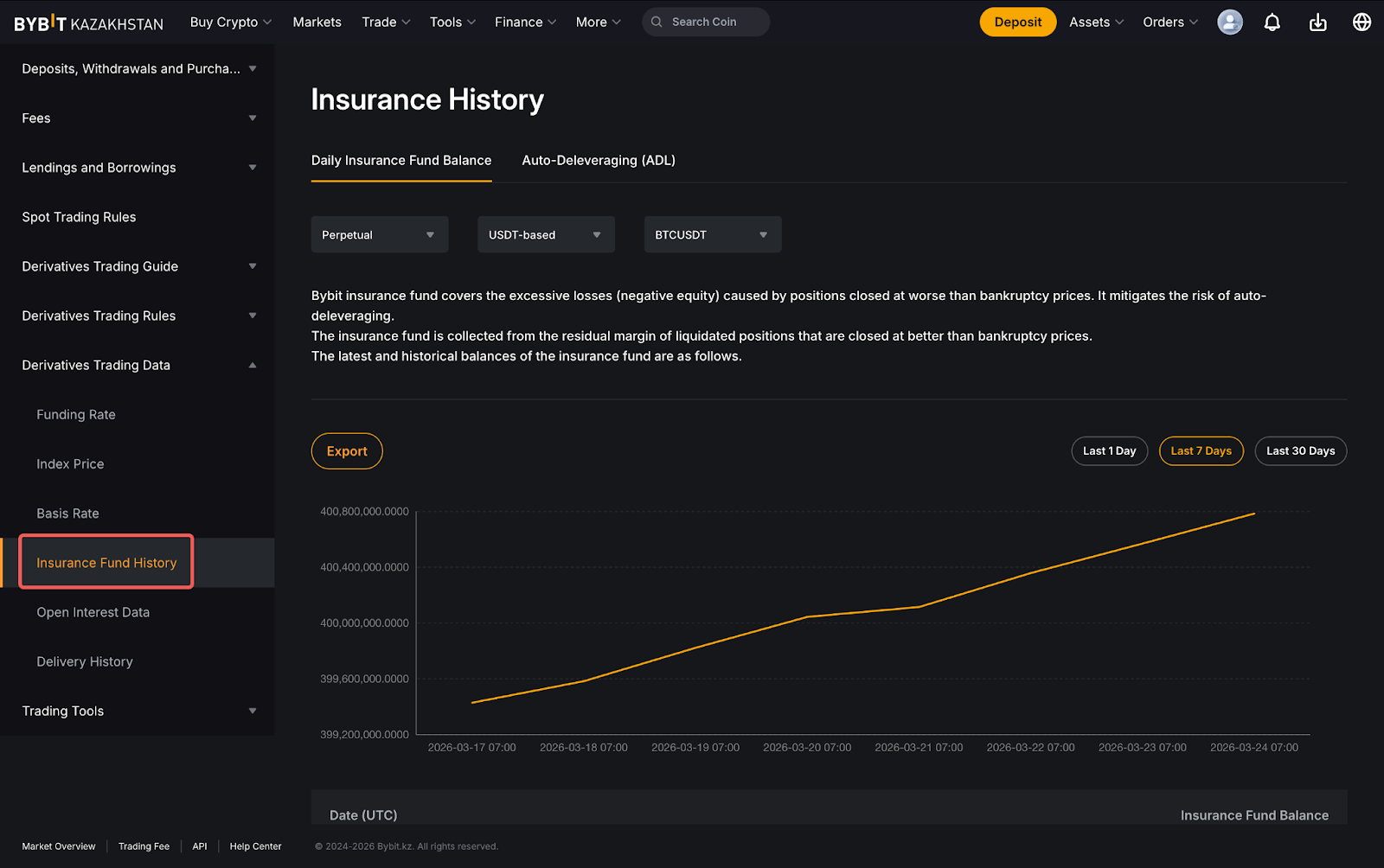Image resolution: width=1384 pixels, height=868 pixels.
Task: Collapse the Derivatives Trading Data section
Action: click(x=252, y=366)
